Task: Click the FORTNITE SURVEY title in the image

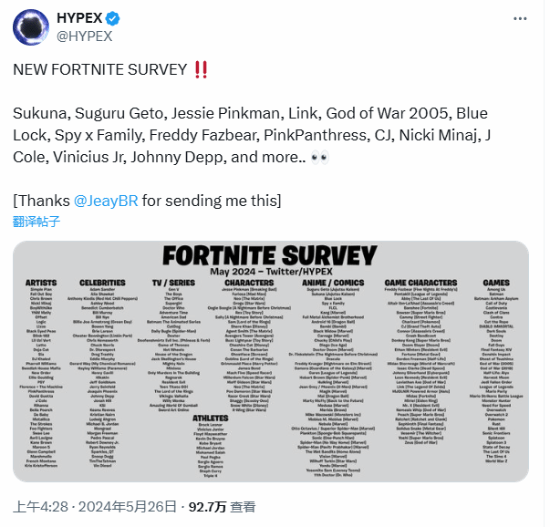Action: click(x=269, y=255)
